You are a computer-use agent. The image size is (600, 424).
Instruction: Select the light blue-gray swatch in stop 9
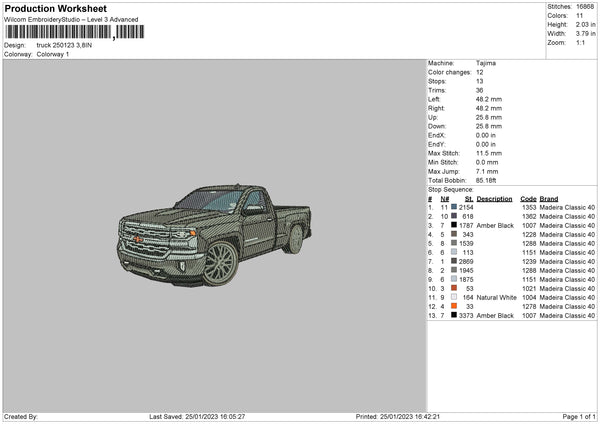point(455,279)
